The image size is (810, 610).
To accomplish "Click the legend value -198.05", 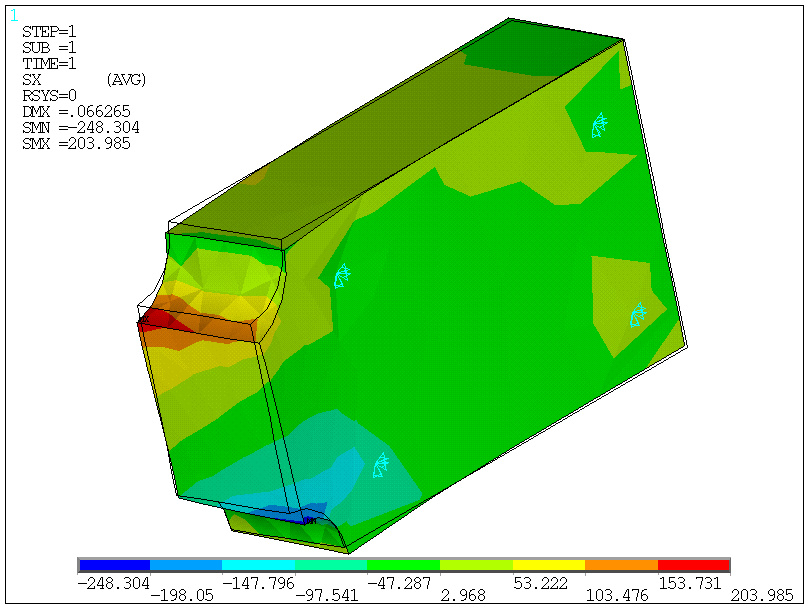I will tap(182, 596).
